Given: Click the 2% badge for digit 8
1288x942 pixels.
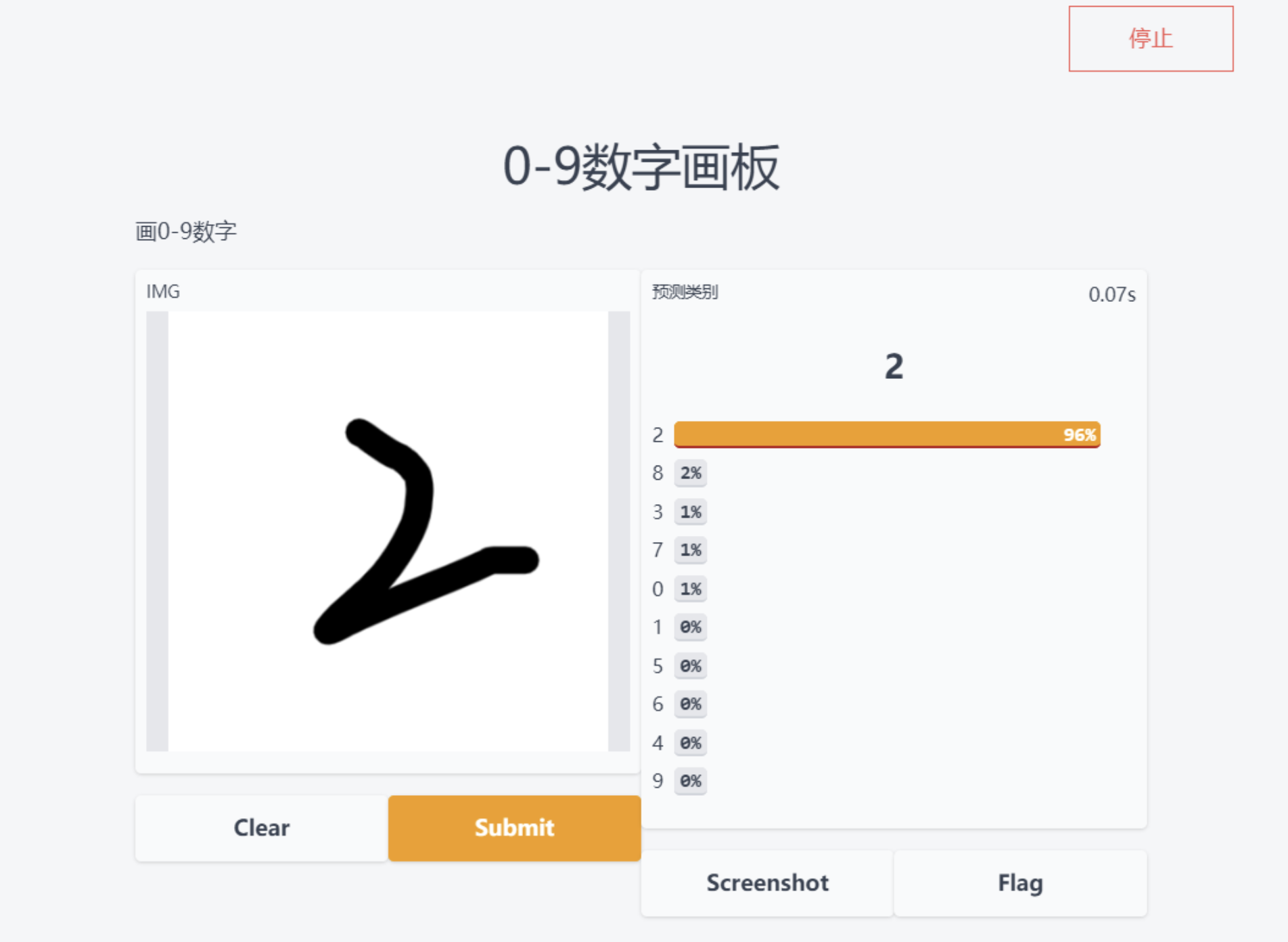Looking at the screenshot, I should coord(691,473).
